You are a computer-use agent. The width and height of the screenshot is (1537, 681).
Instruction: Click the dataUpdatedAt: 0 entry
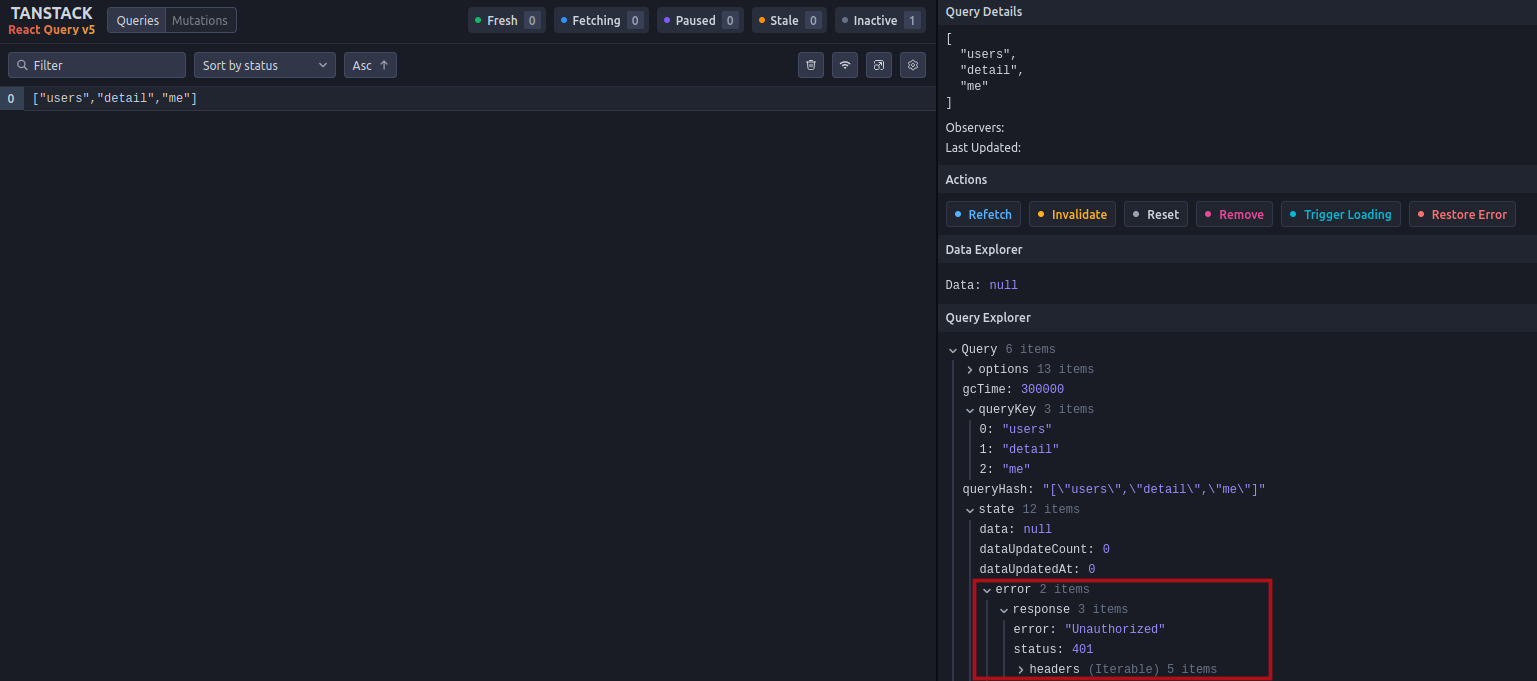tap(1038, 569)
